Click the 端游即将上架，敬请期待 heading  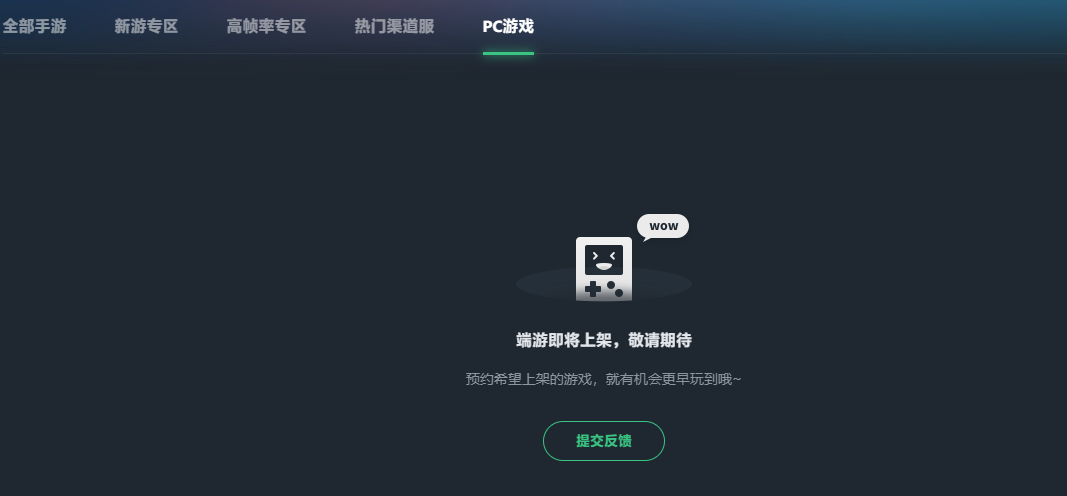[x=604, y=340]
